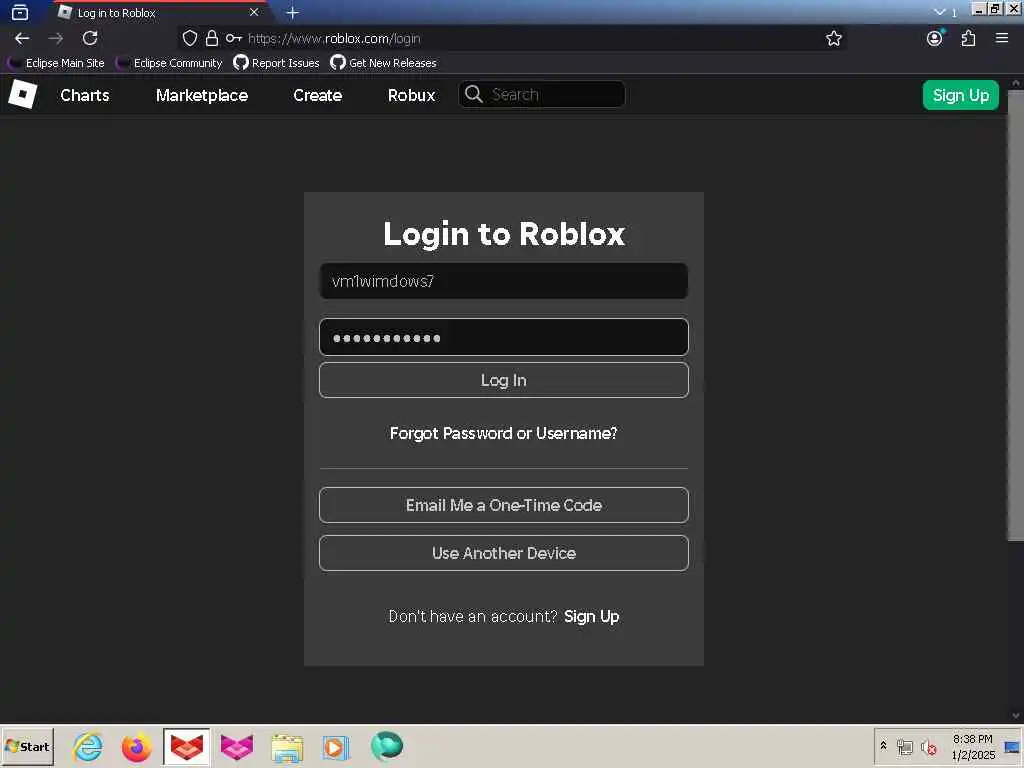This screenshot has width=1024, height=768.
Task: Open the Robux navigation item
Action: pos(411,95)
